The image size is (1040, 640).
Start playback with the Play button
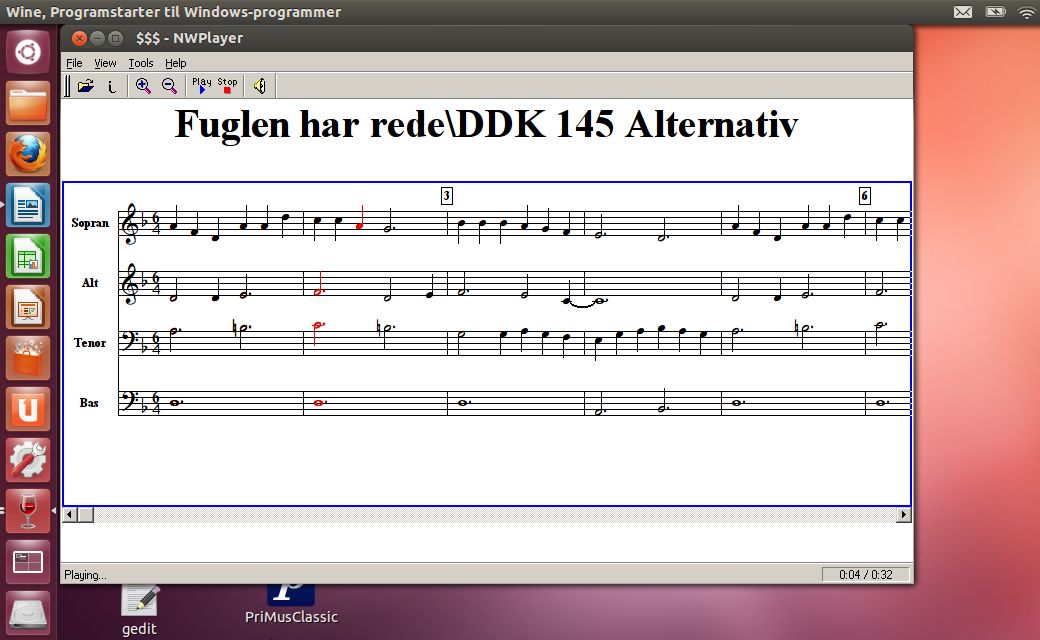pyautogui.click(x=202, y=86)
